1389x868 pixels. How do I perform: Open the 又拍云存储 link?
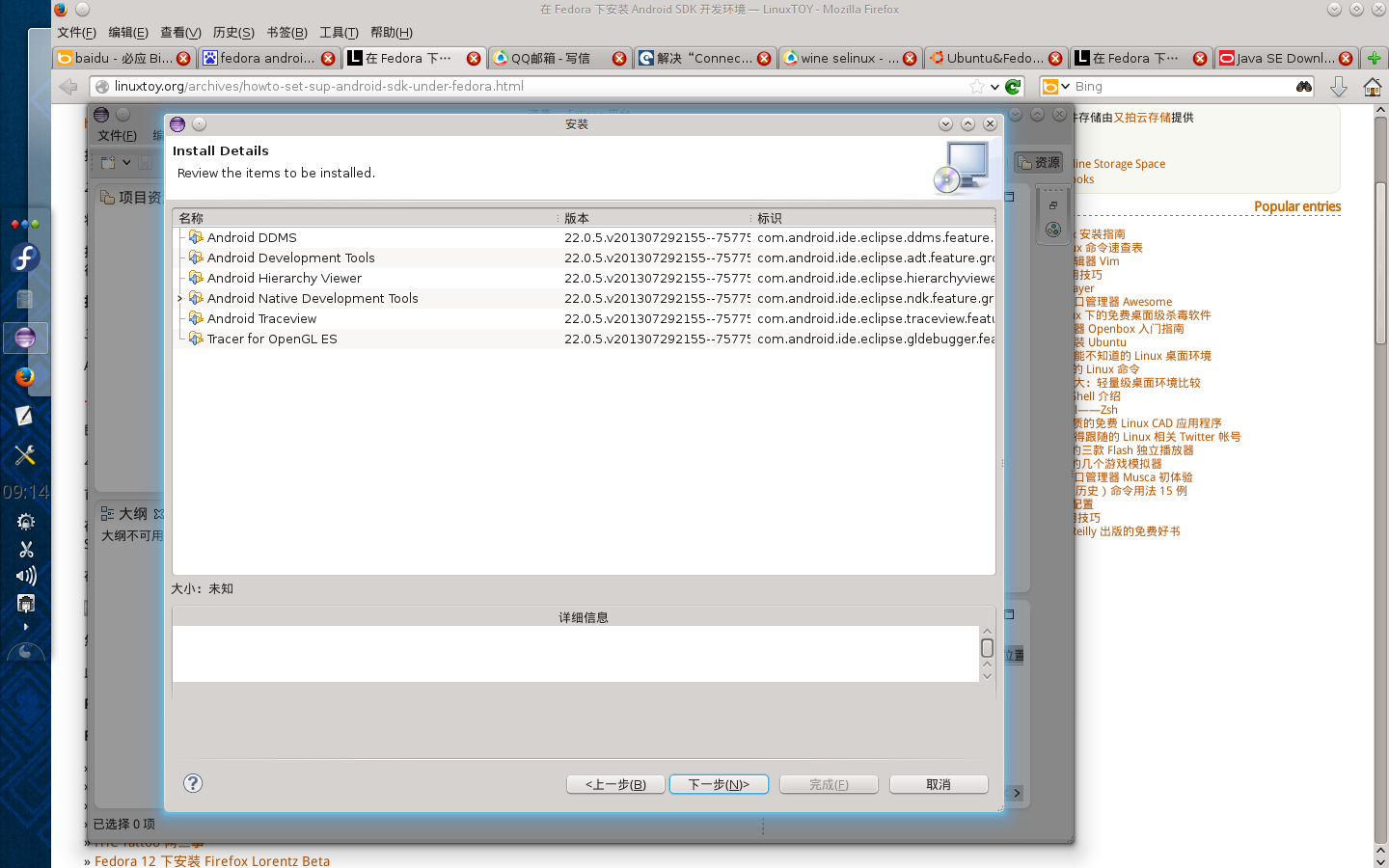1142,118
